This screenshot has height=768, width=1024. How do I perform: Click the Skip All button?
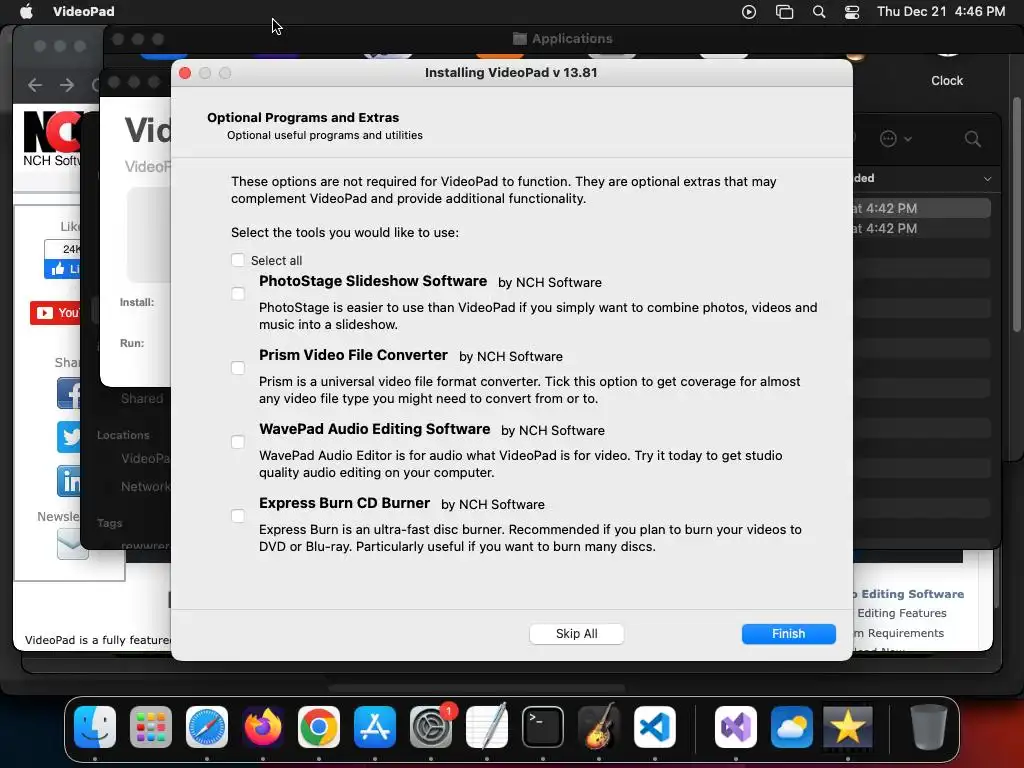576,633
